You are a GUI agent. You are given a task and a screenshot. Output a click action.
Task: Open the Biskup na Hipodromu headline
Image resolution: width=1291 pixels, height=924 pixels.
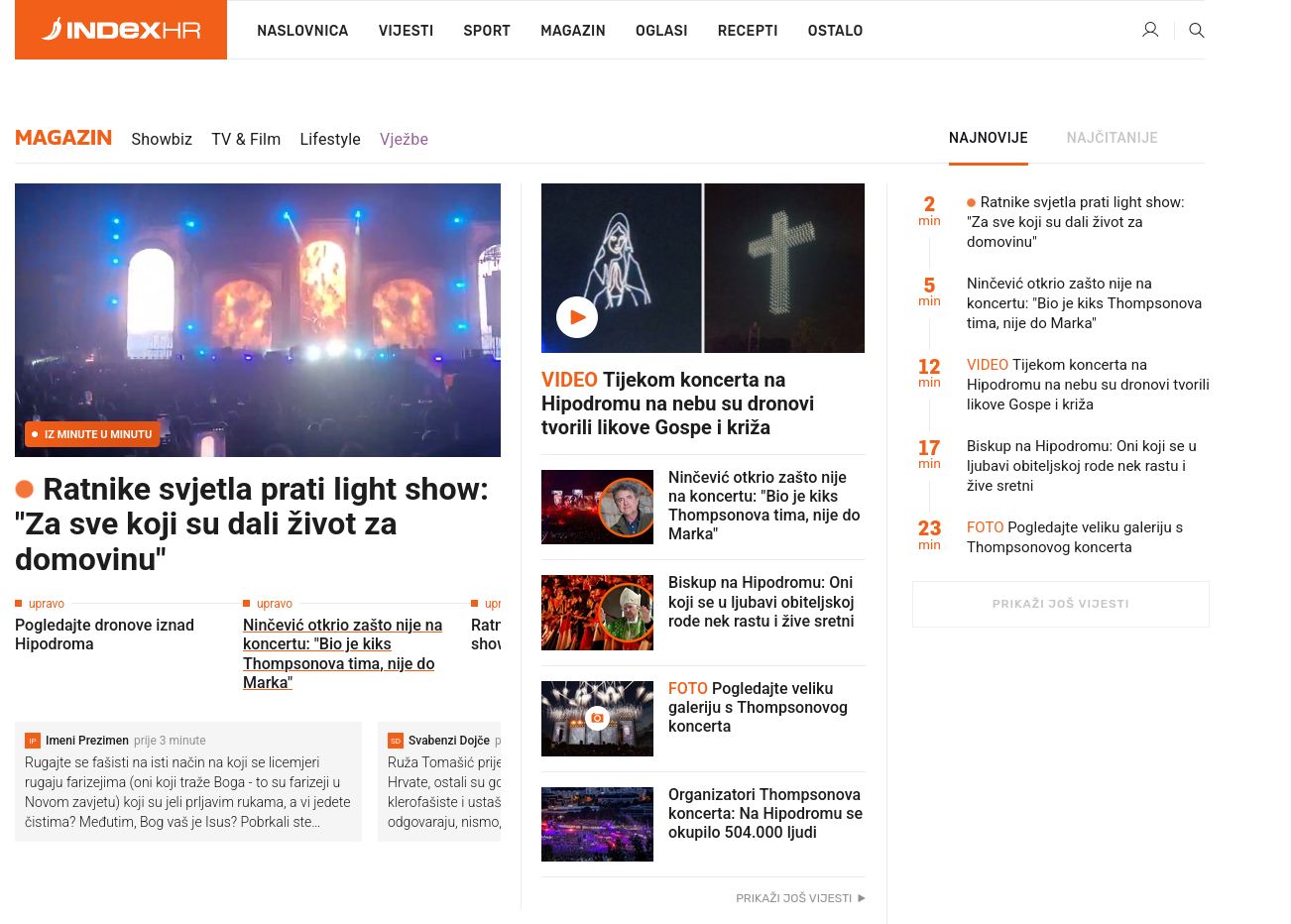761,602
